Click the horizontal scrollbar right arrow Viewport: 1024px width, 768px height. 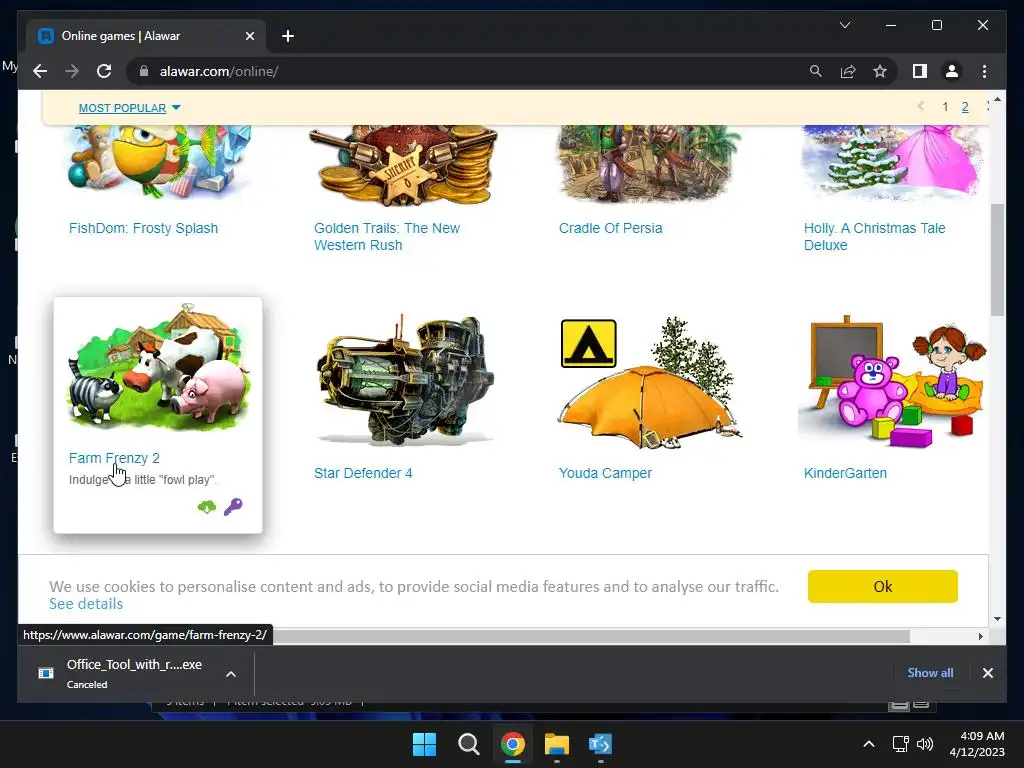click(x=980, y=636)
